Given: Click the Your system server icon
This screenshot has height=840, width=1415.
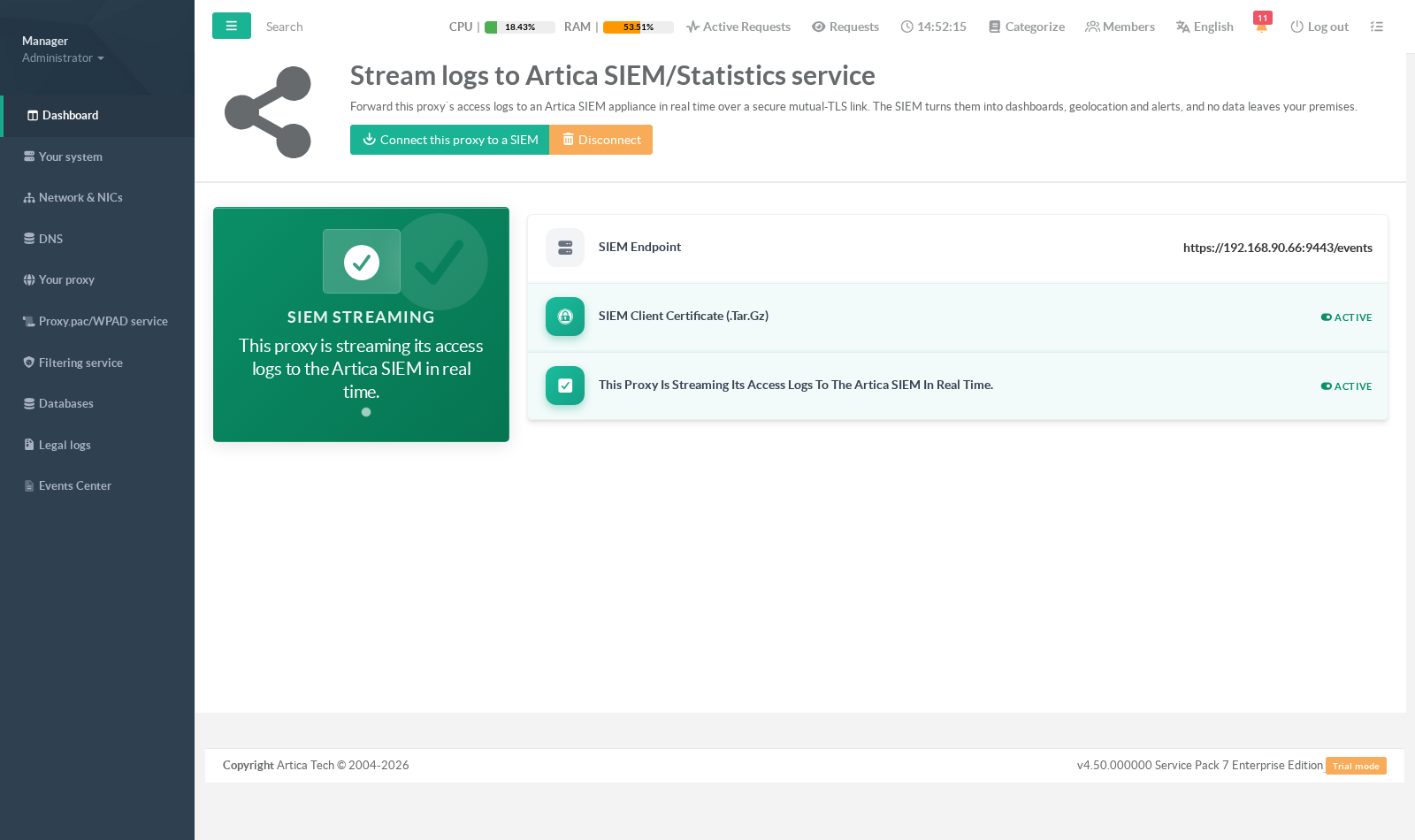Looking at the screenshot, I should (x=29, y=157).
